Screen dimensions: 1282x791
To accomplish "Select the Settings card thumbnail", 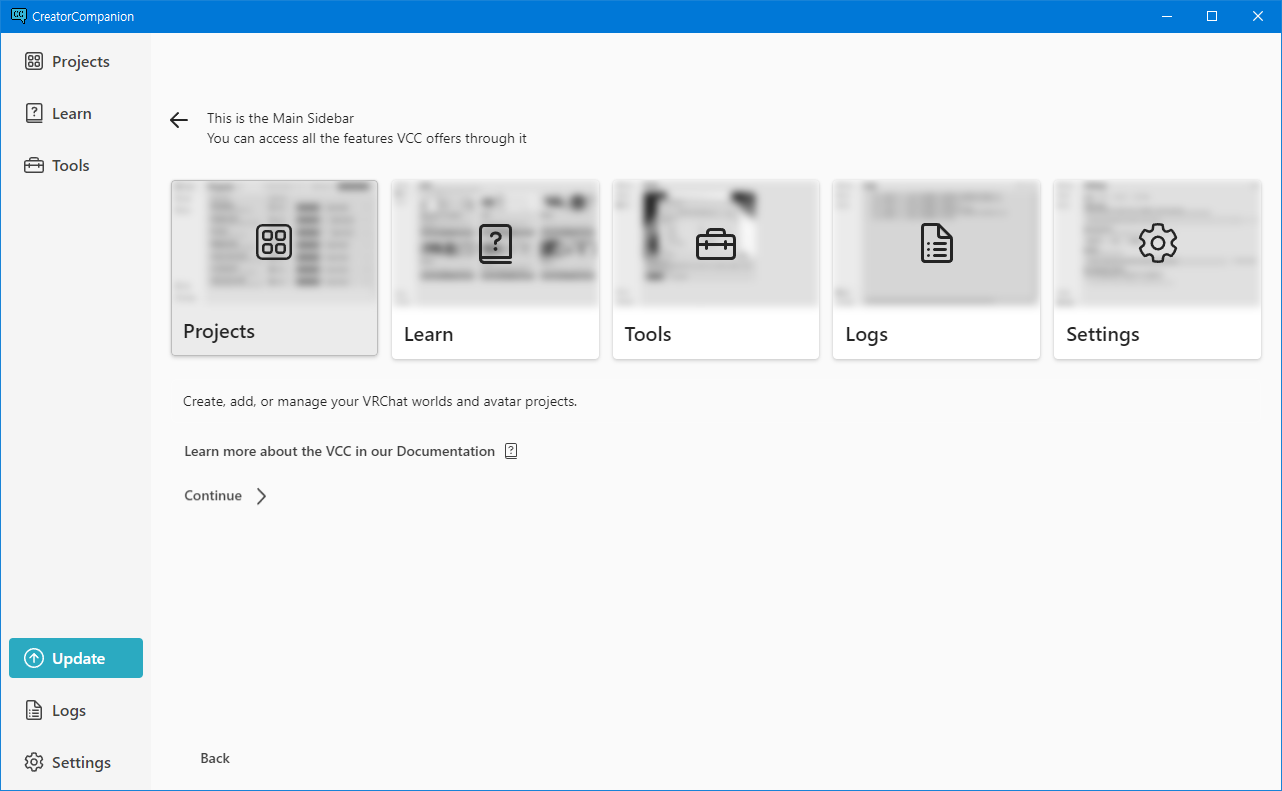I will (x=1157, y=269).
